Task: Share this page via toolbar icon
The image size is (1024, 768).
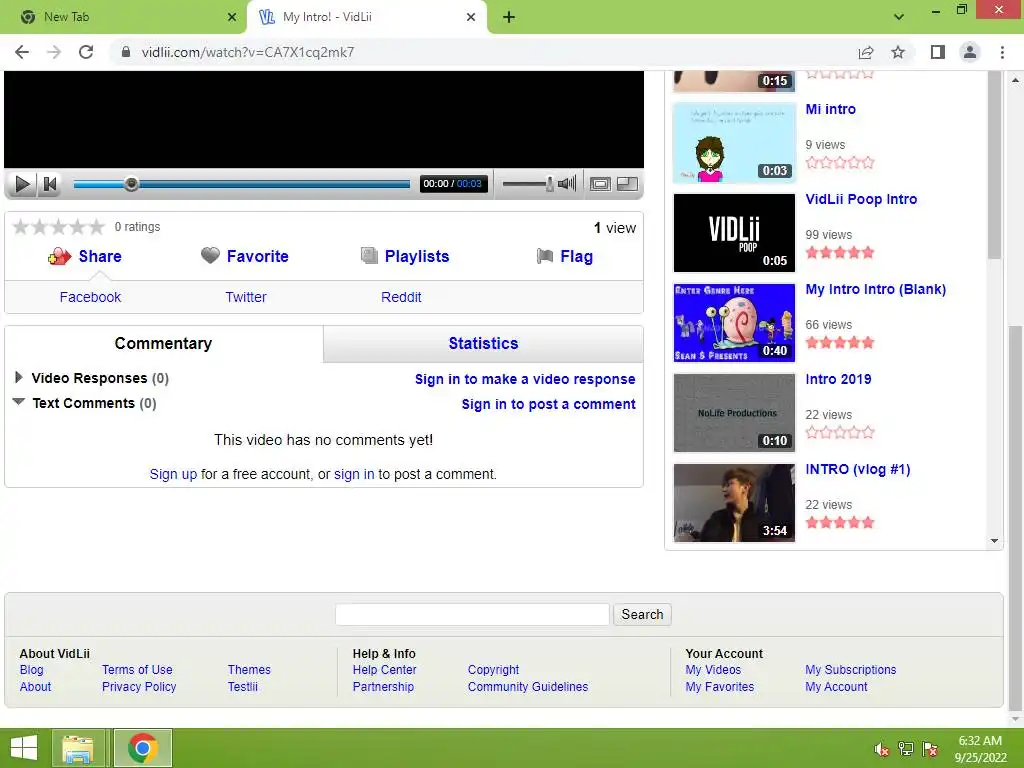Action: (x=866, y=52)
